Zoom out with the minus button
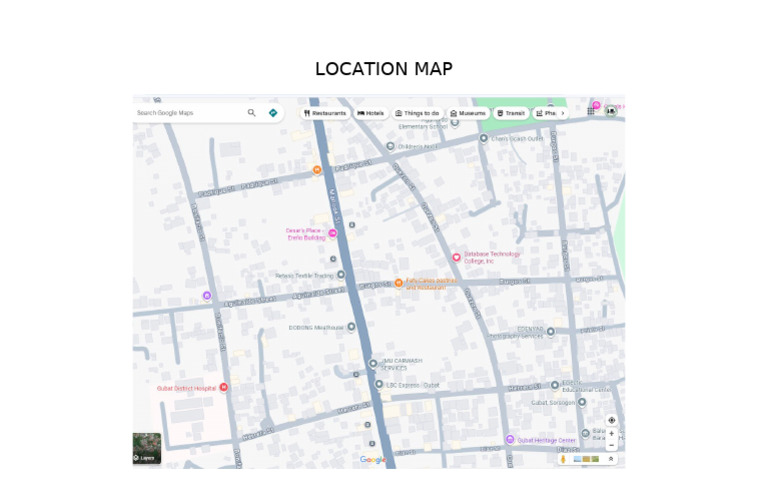 coord(611,445)
